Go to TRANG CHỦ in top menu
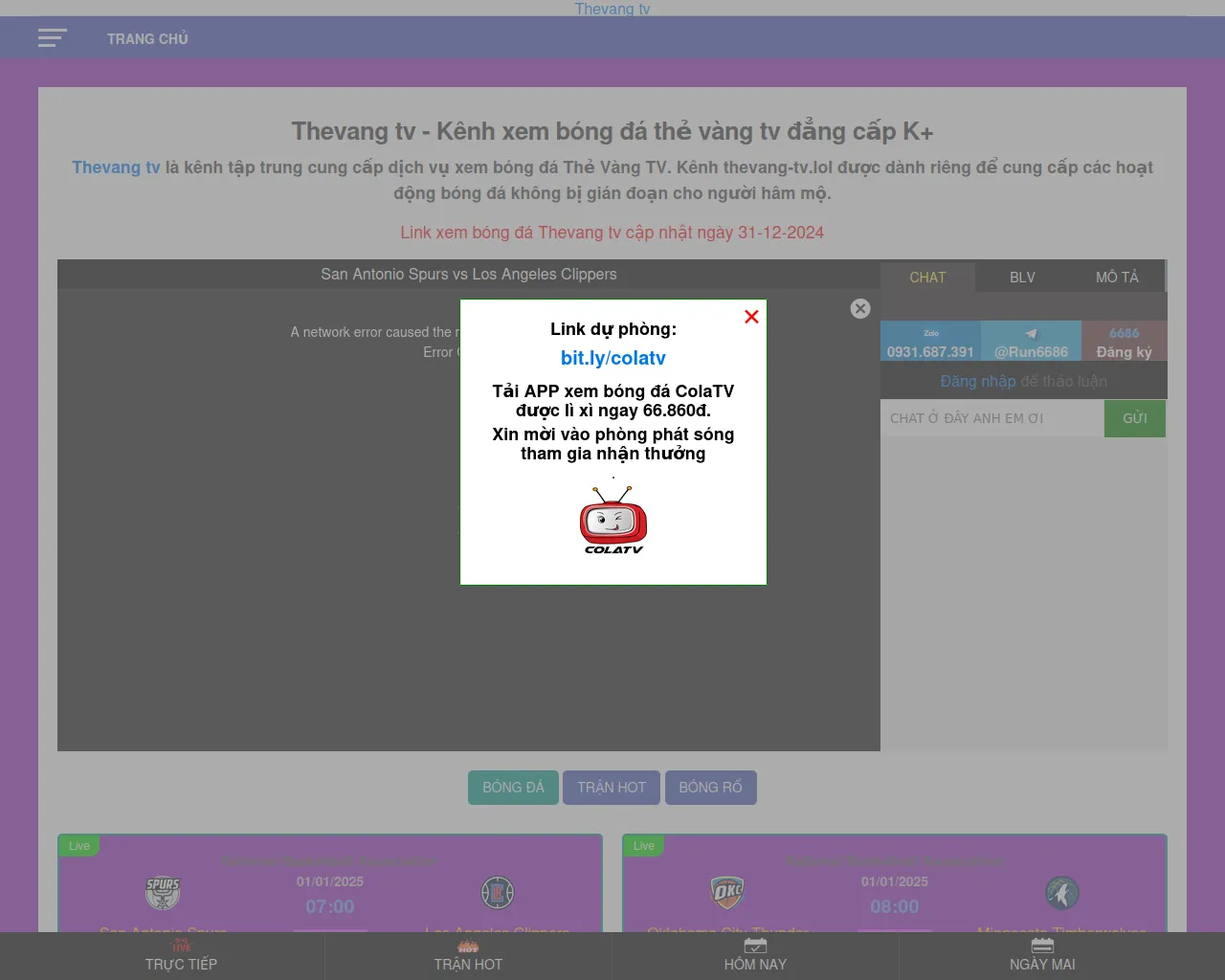 coord(147,39)
